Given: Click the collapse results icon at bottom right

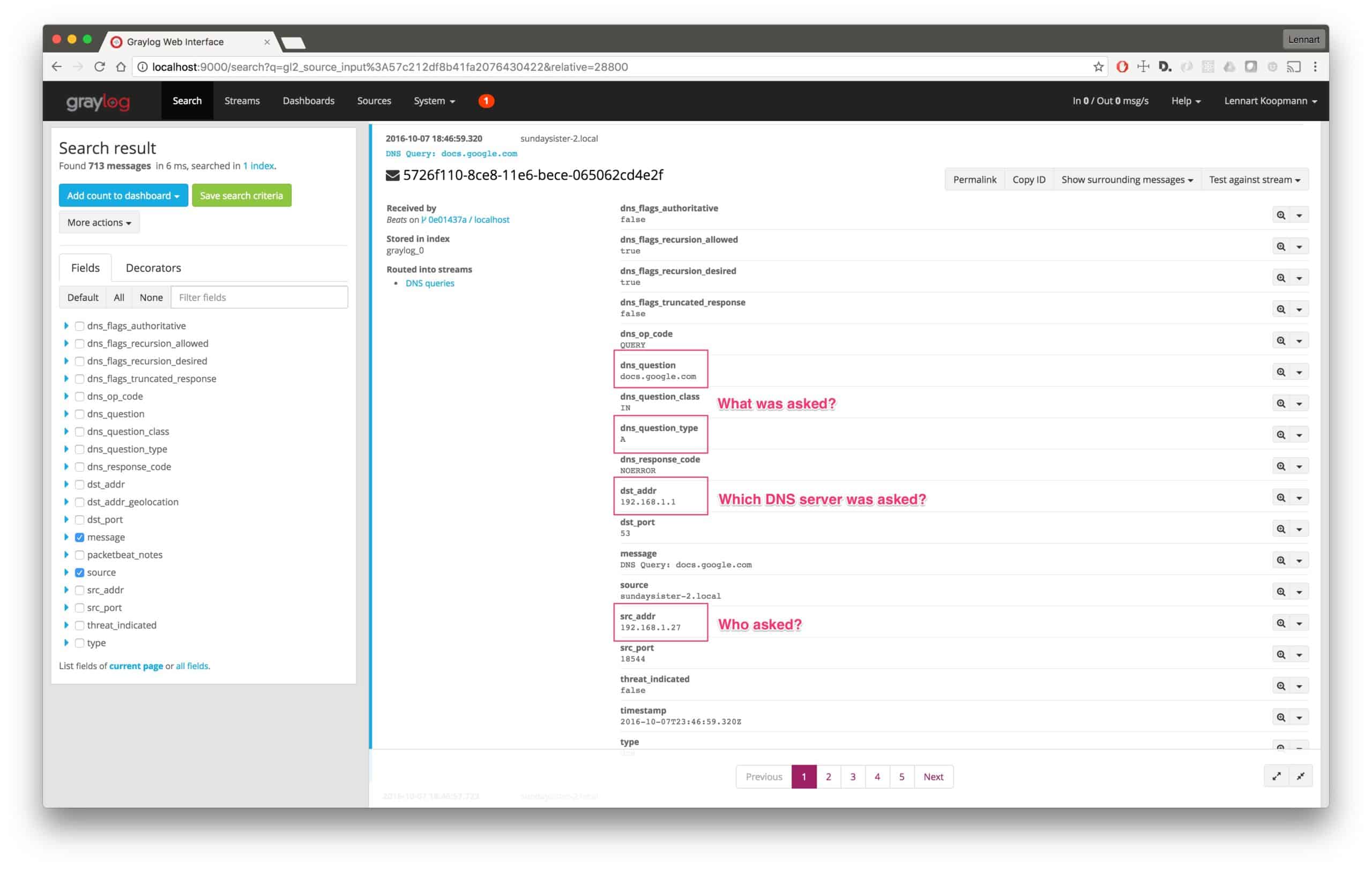Looking at the screenshot, I should coord(1300,776).
